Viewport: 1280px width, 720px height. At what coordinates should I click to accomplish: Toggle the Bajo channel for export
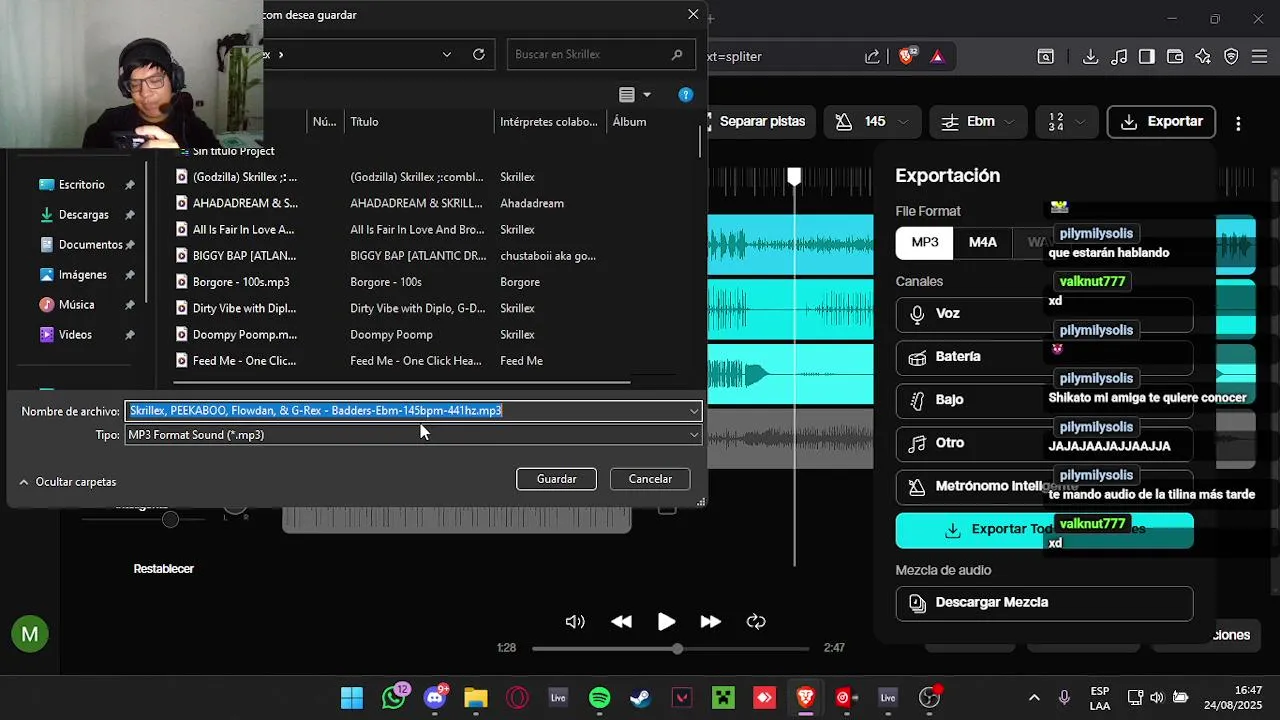(x=1044, y=400)
